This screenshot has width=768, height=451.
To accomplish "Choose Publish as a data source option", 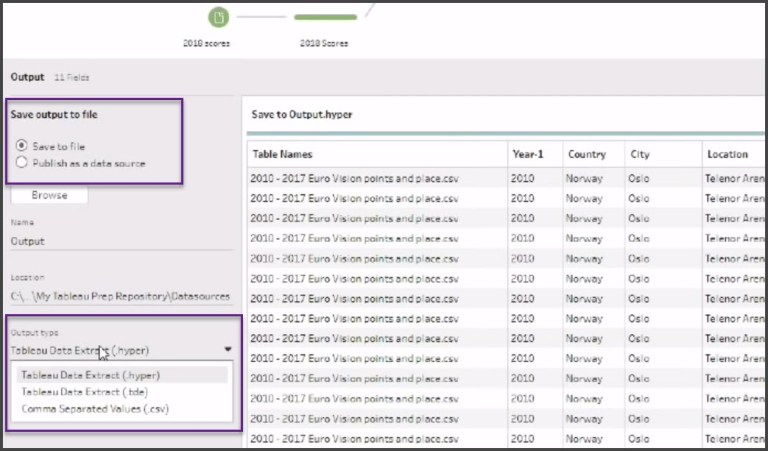I will (22, 163).
